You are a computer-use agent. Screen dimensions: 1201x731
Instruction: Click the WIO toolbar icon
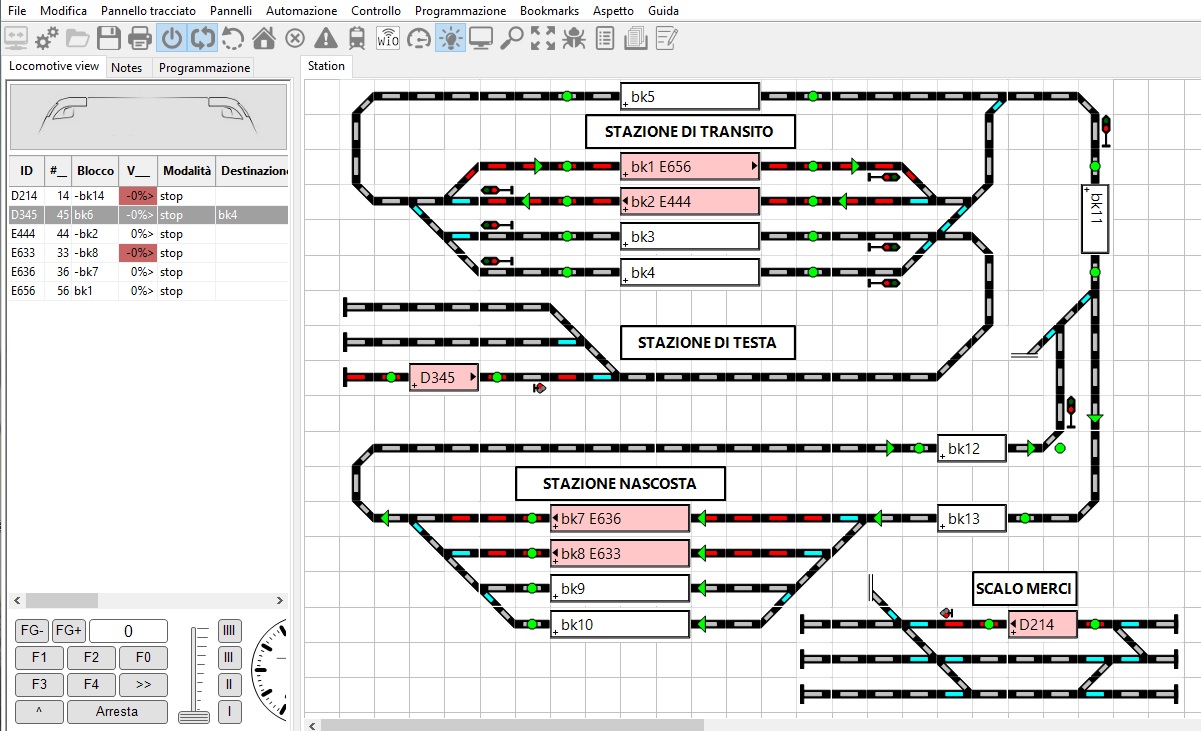pyautogui.click(x=388, y=39)
